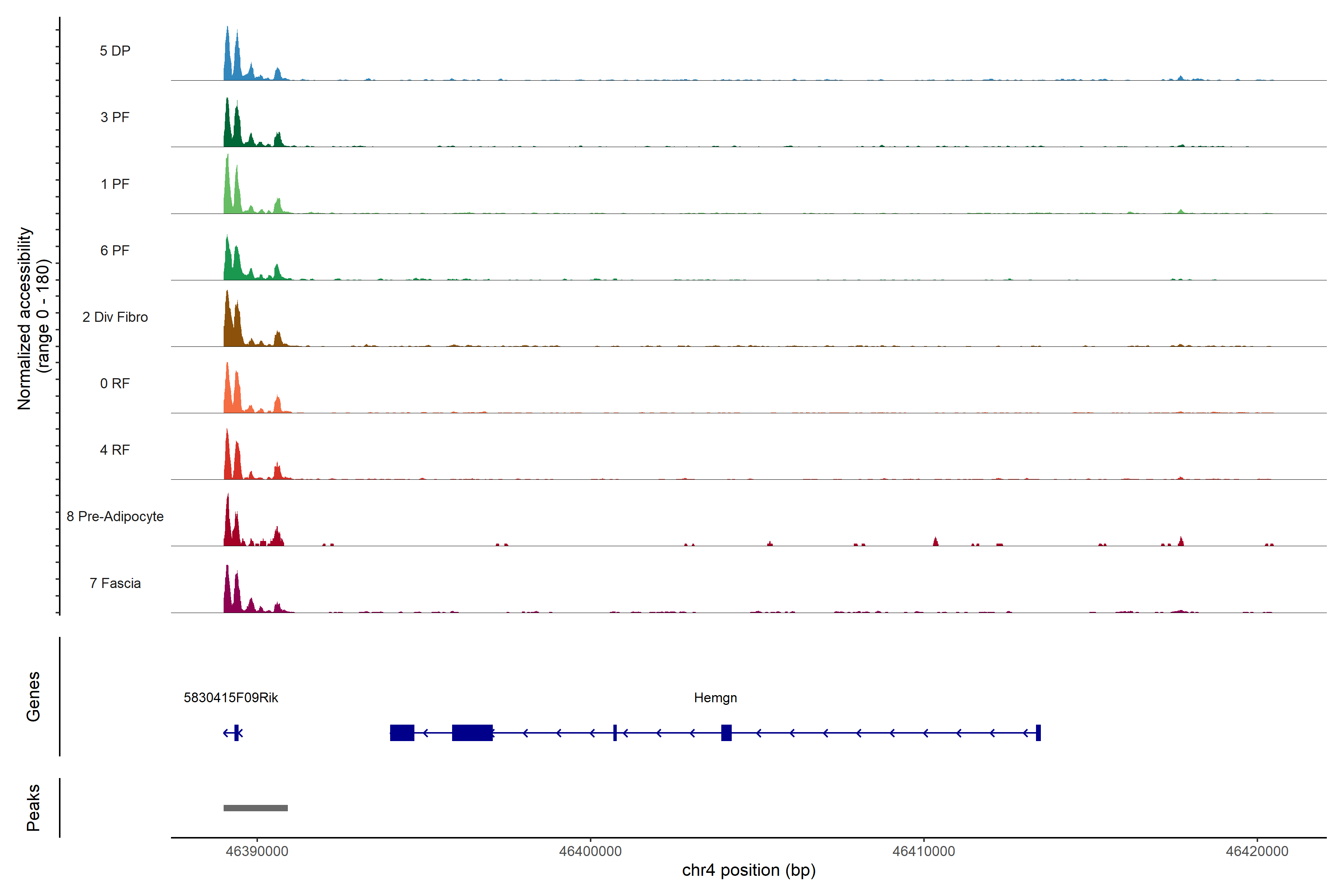1344x896 pixels.
Task: Click the 6 PF track label
Action: pos(115,250)
